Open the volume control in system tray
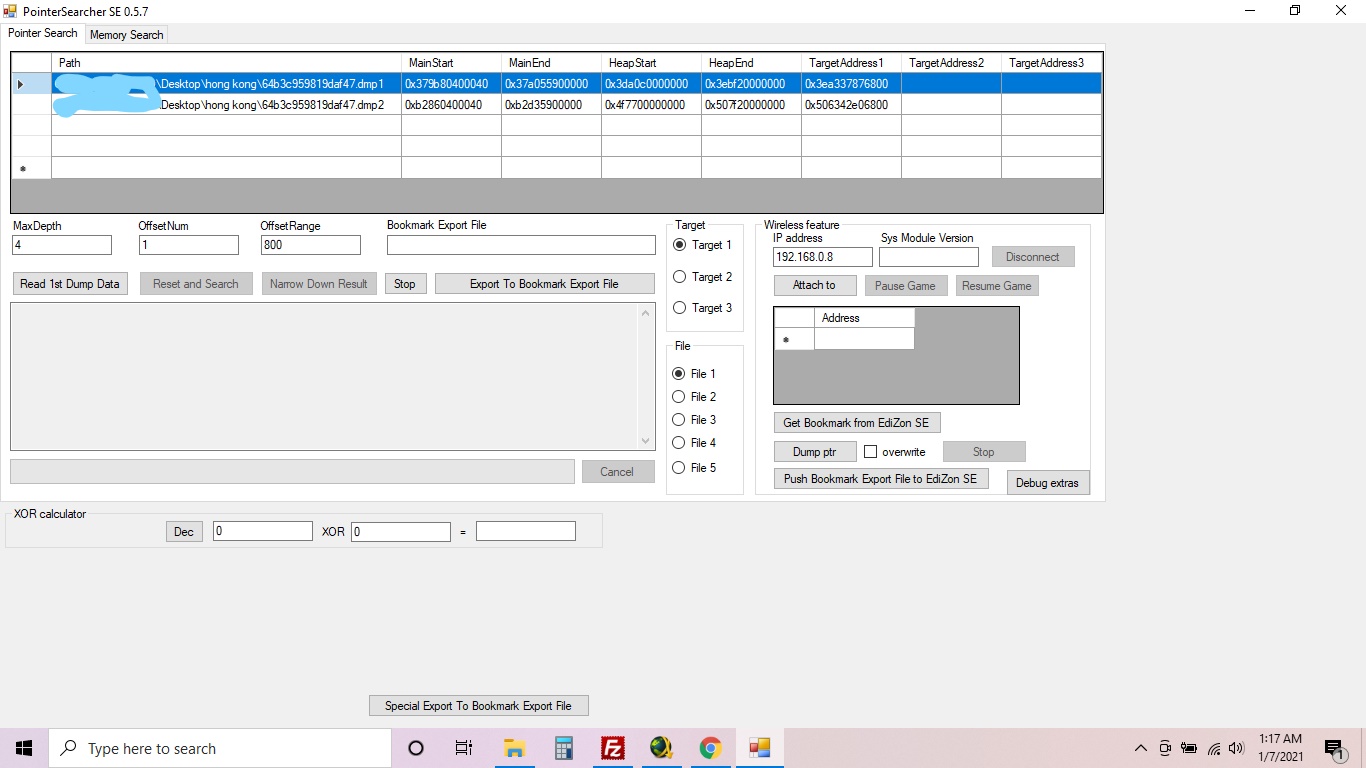The width and height of the screenshot is (1366, 768). click(x=1237, y=748)
